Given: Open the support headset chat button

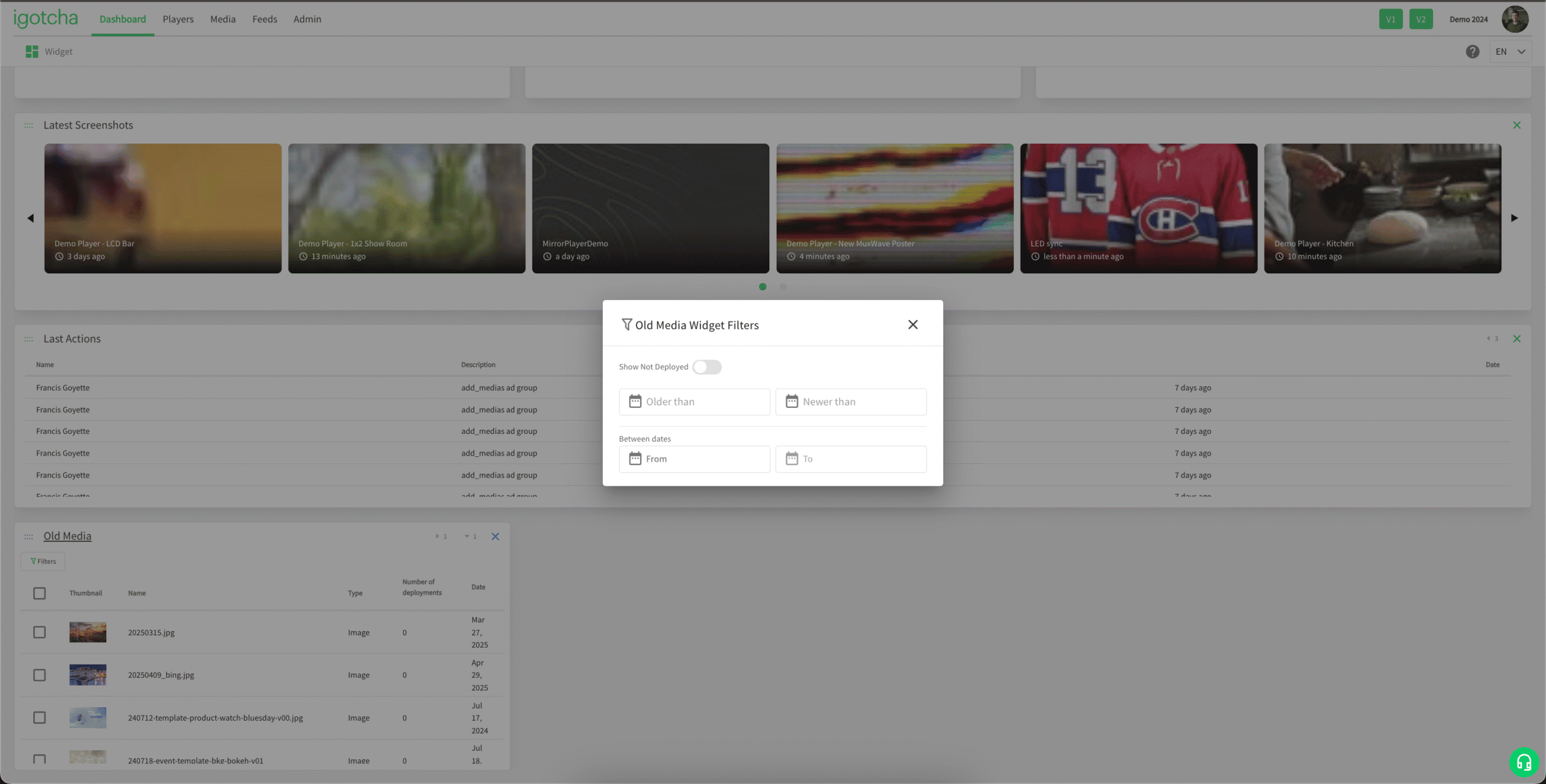Looking at the screenshot, I should click(1524, 762).
